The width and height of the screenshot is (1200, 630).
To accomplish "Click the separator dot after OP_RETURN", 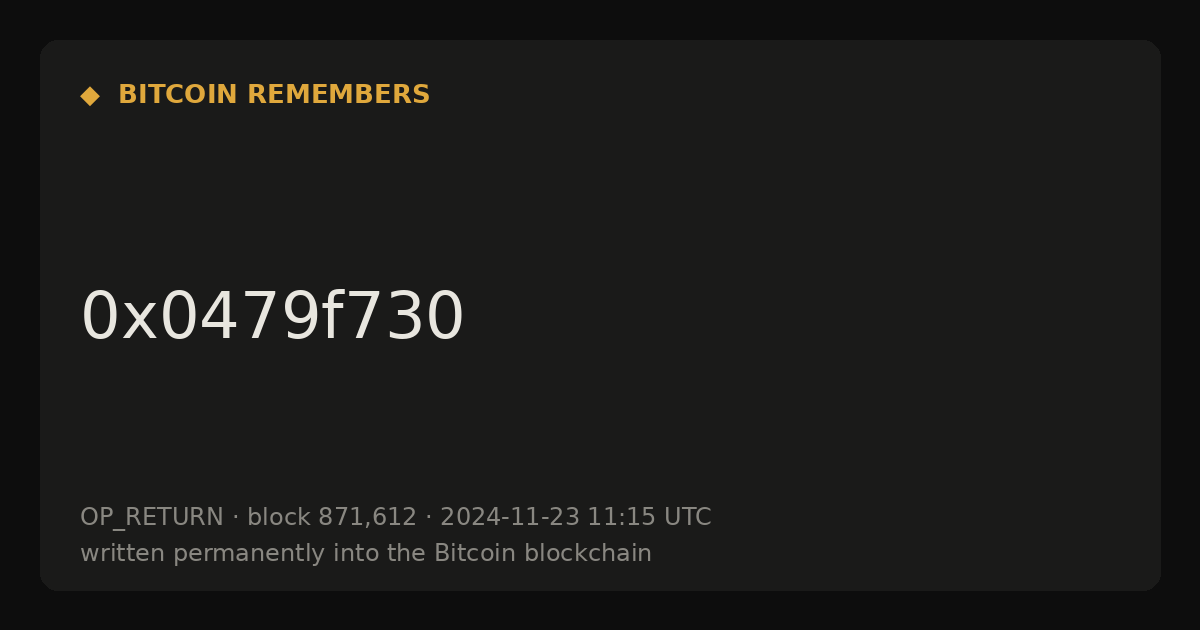I will [x=235, y=518].
